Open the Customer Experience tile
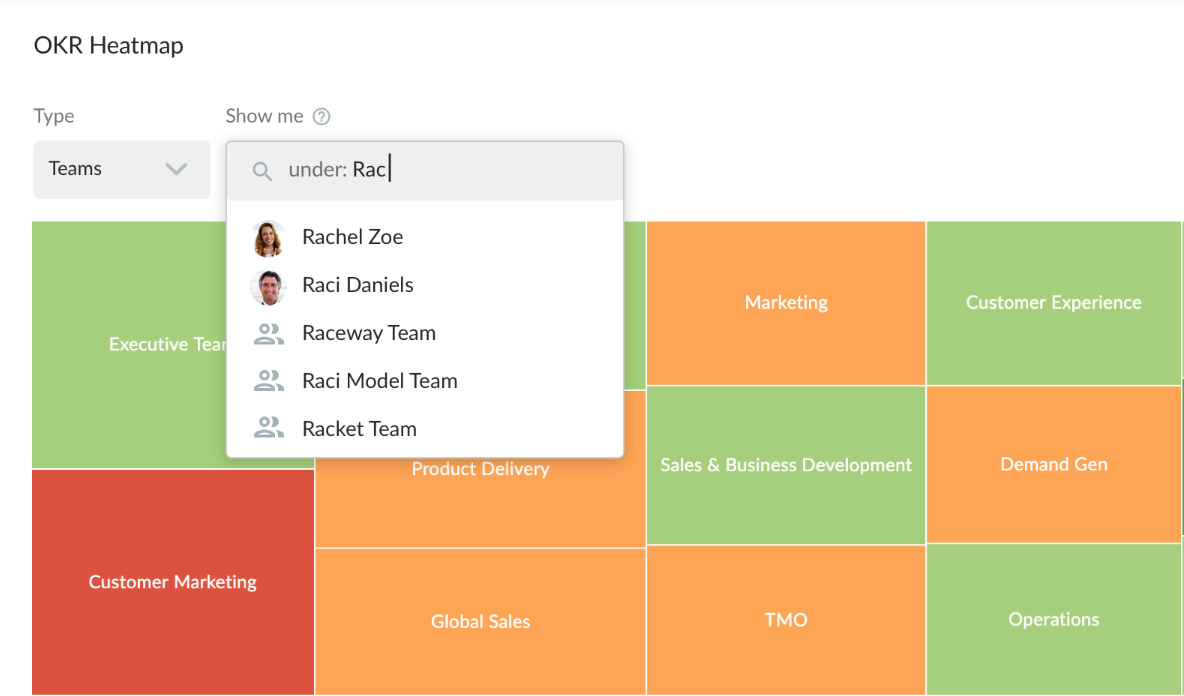Viewport: 1184px width, 696px height. [1053, 303]
